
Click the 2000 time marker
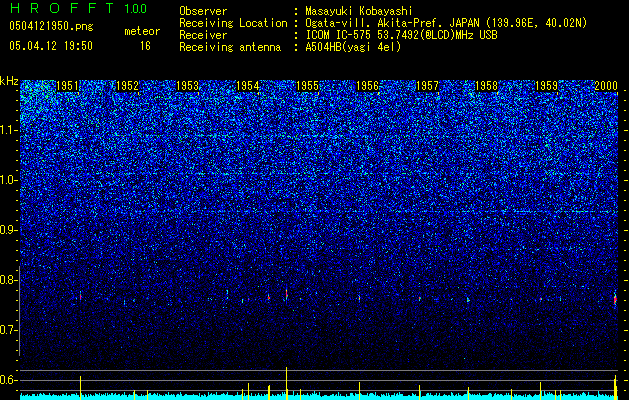pos(606,86)
